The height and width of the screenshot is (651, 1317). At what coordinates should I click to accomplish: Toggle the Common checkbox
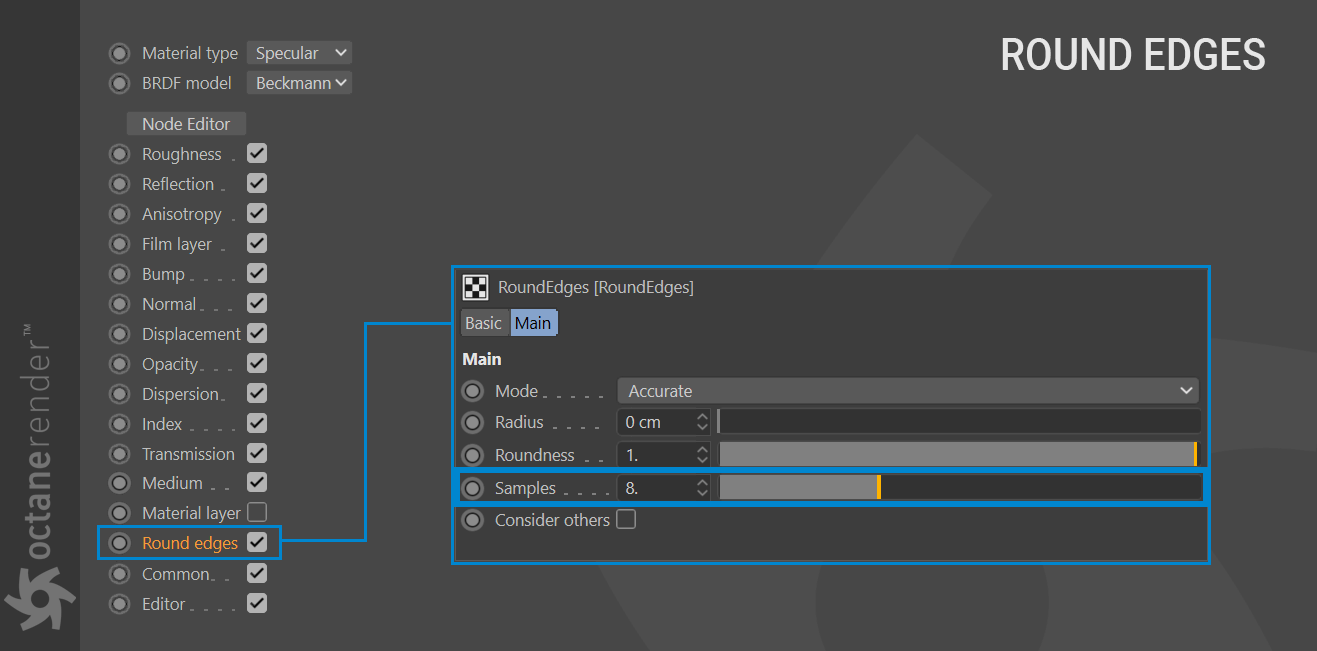[x=257, y=574]
